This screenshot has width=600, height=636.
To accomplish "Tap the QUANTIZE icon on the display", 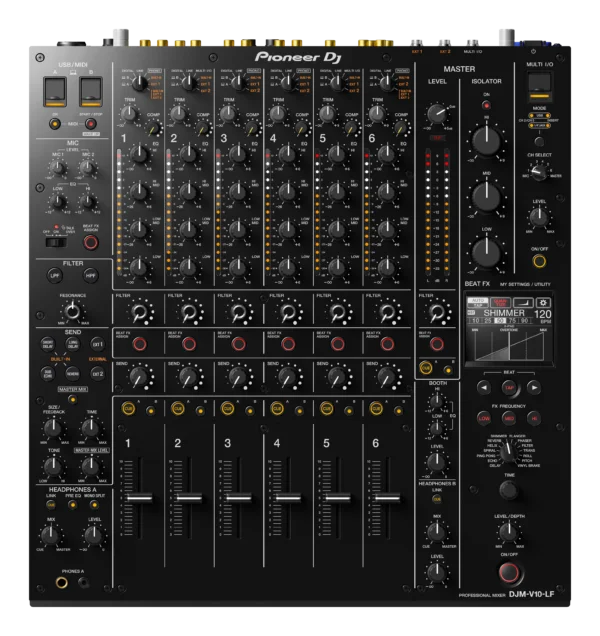I will tap(500, 303).
